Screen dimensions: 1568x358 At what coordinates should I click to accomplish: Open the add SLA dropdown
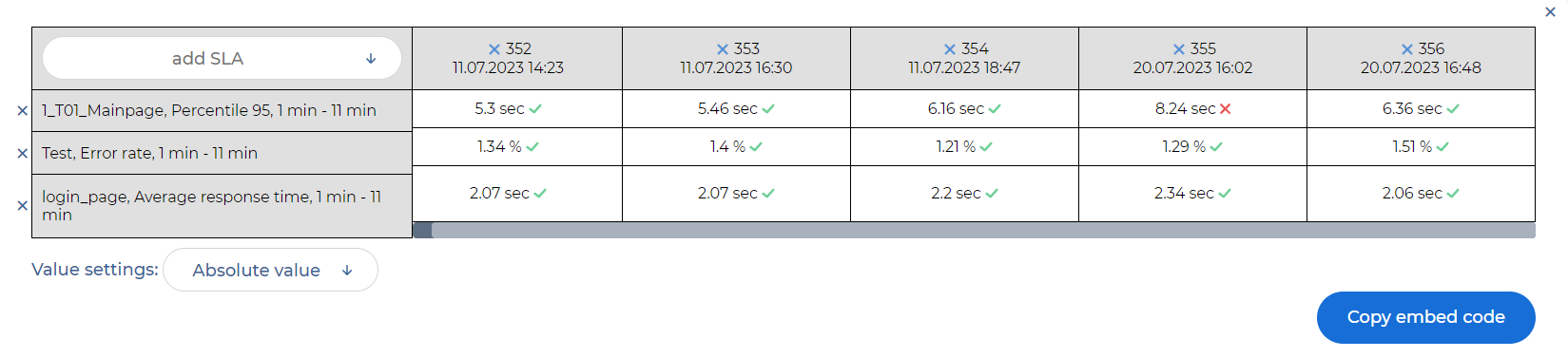coord(222,59)
